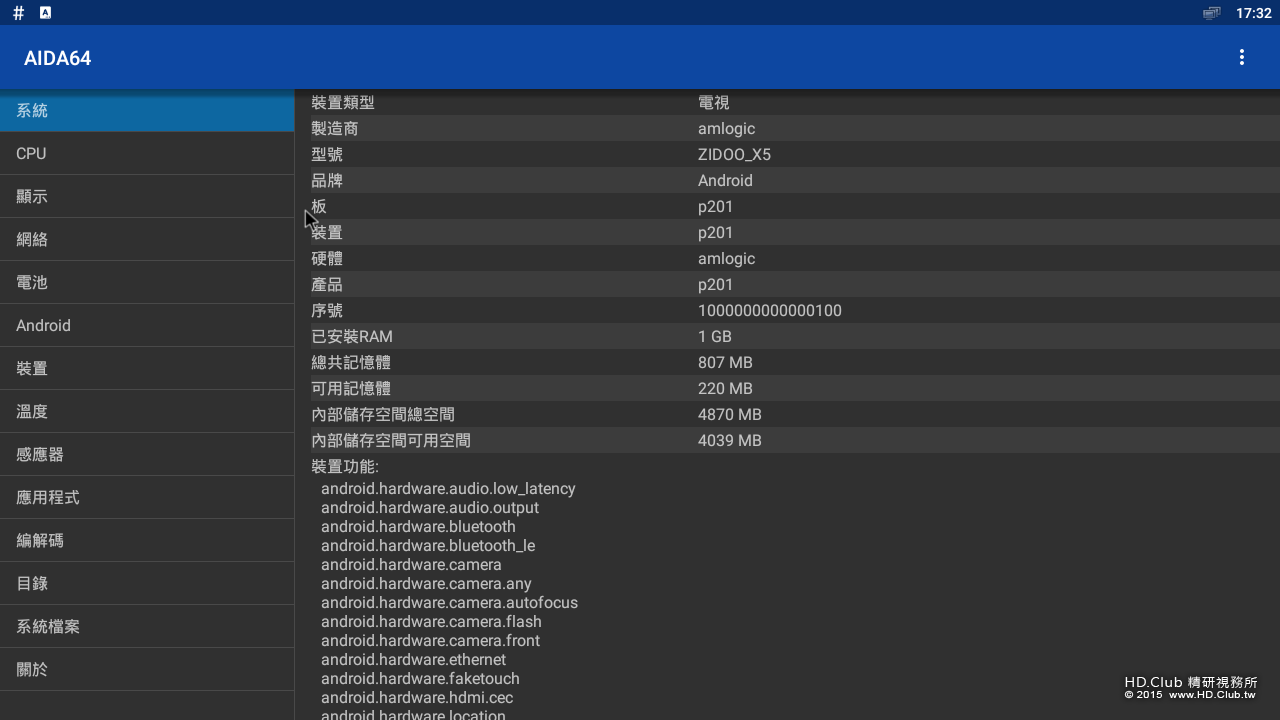Open the 關於 section

[x=147, y=670]
